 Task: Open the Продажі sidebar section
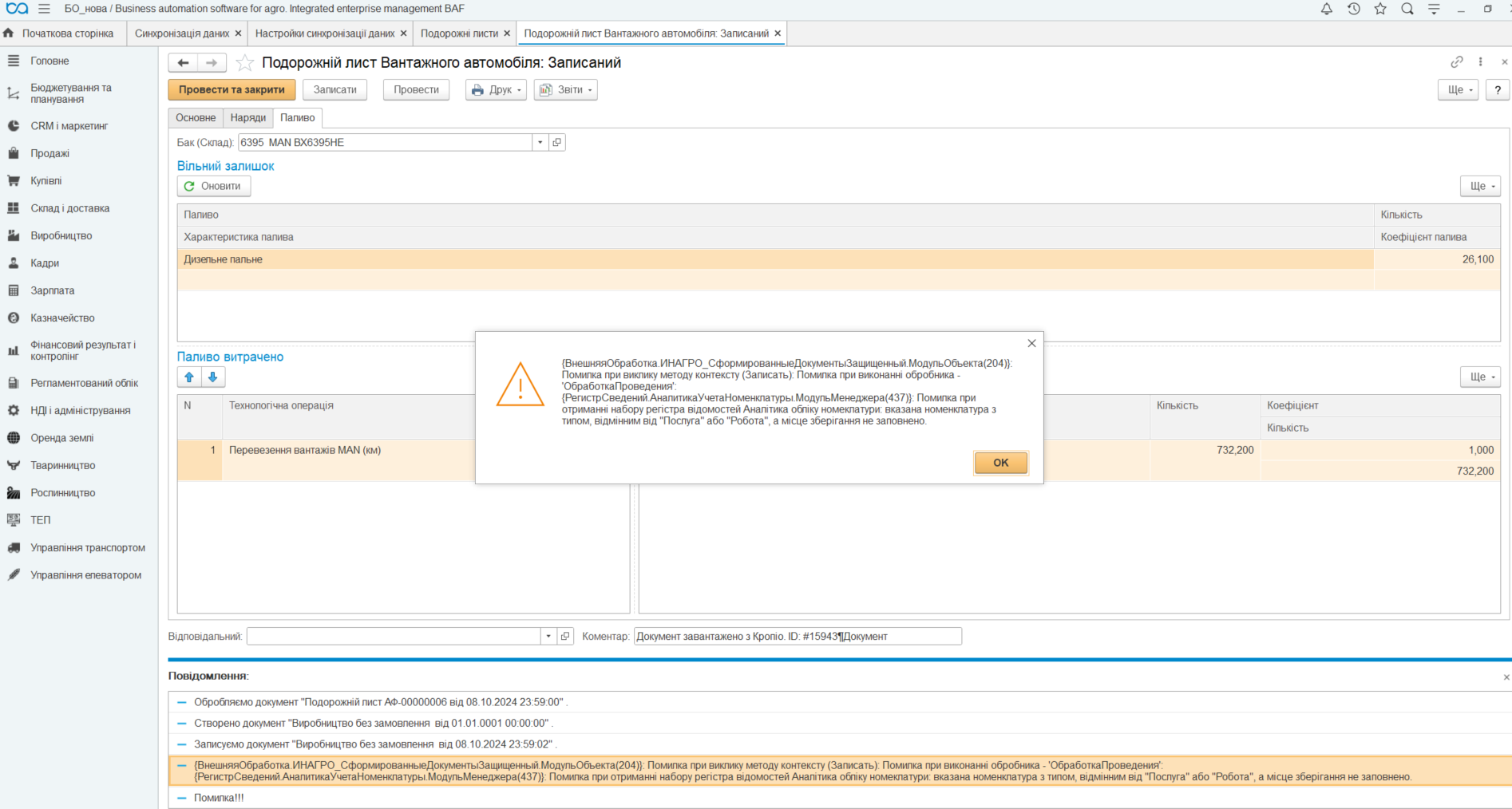pyautogui.click(x=49, y=153)
